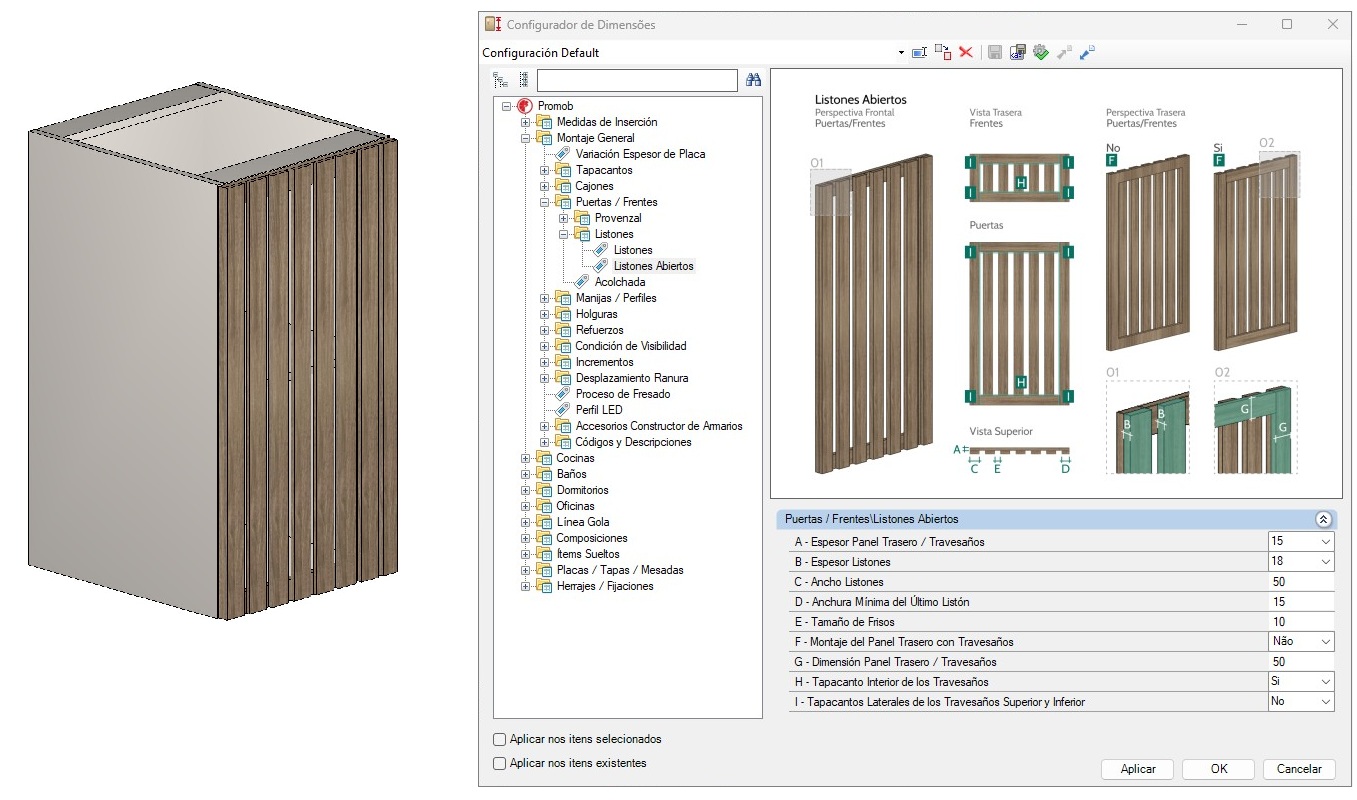Image resolution: width=1357 pixels, height=800 pixels.
Task: Click the red X delete configuration icon
Action: (x=966, y=52)
